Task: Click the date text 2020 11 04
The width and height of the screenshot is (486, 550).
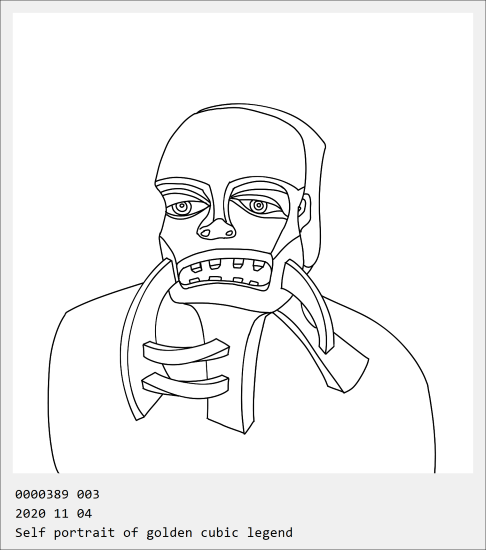Action: click(x=53, y=514)
